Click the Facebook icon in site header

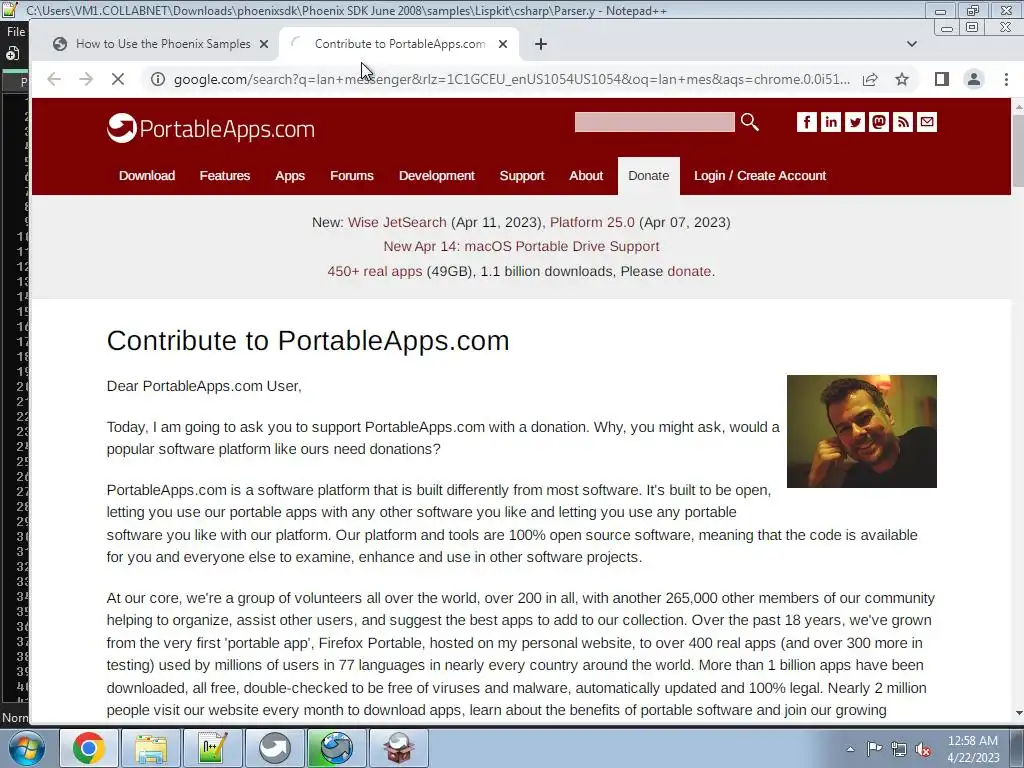(807, 122)
